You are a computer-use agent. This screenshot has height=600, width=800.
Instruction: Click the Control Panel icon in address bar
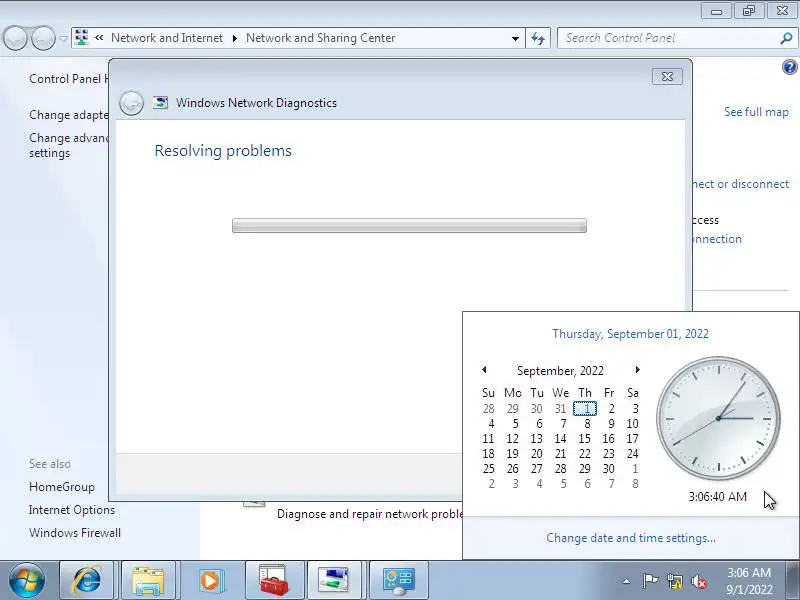click(x=82, y=38)
